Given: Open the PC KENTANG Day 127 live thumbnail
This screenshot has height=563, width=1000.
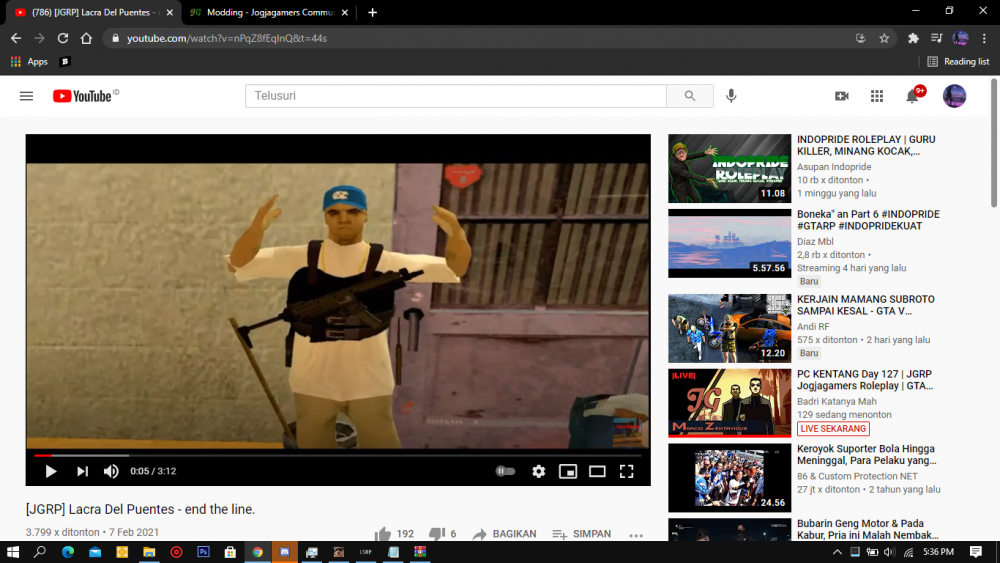Looking at the screenshot, I should click(x=730, y=403).
